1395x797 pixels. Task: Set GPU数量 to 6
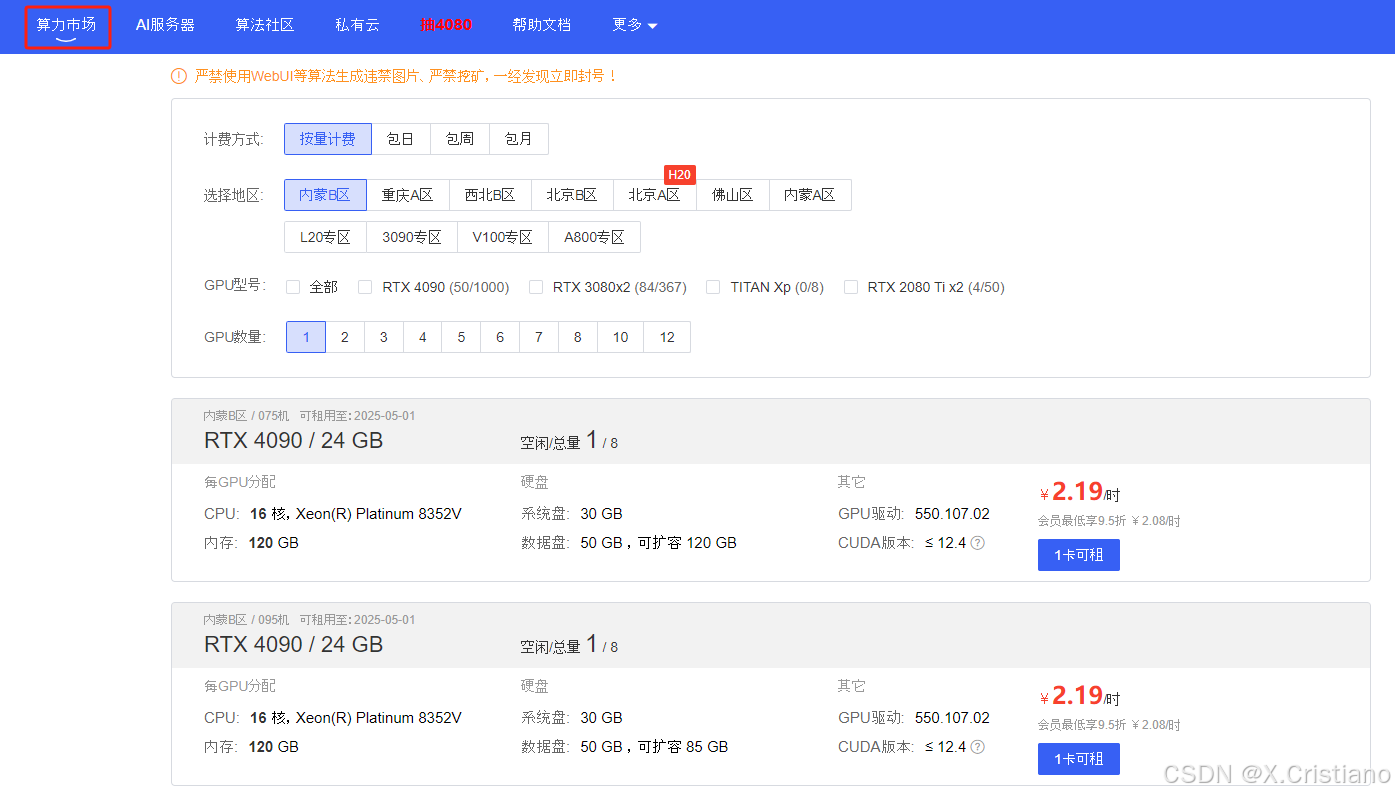point(500,337)
